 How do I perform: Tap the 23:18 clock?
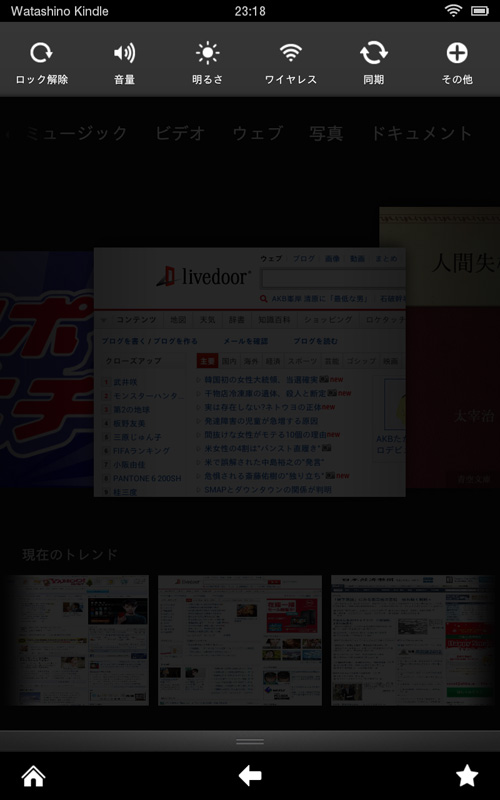pos(250,11)
